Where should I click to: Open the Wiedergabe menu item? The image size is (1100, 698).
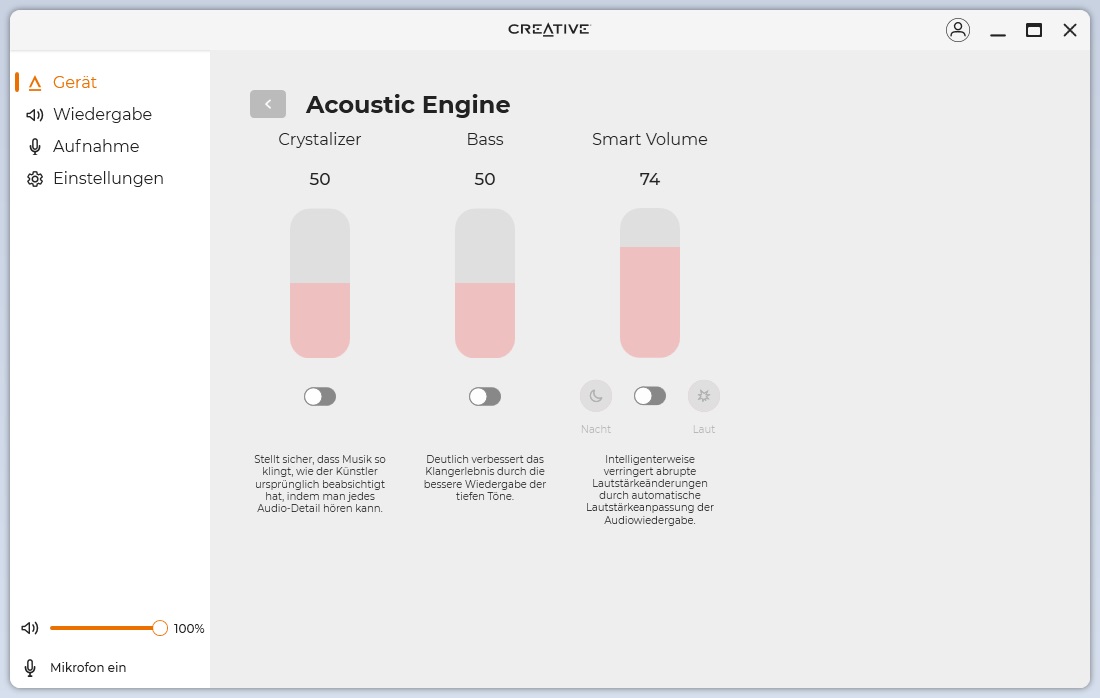coord(102,114)
